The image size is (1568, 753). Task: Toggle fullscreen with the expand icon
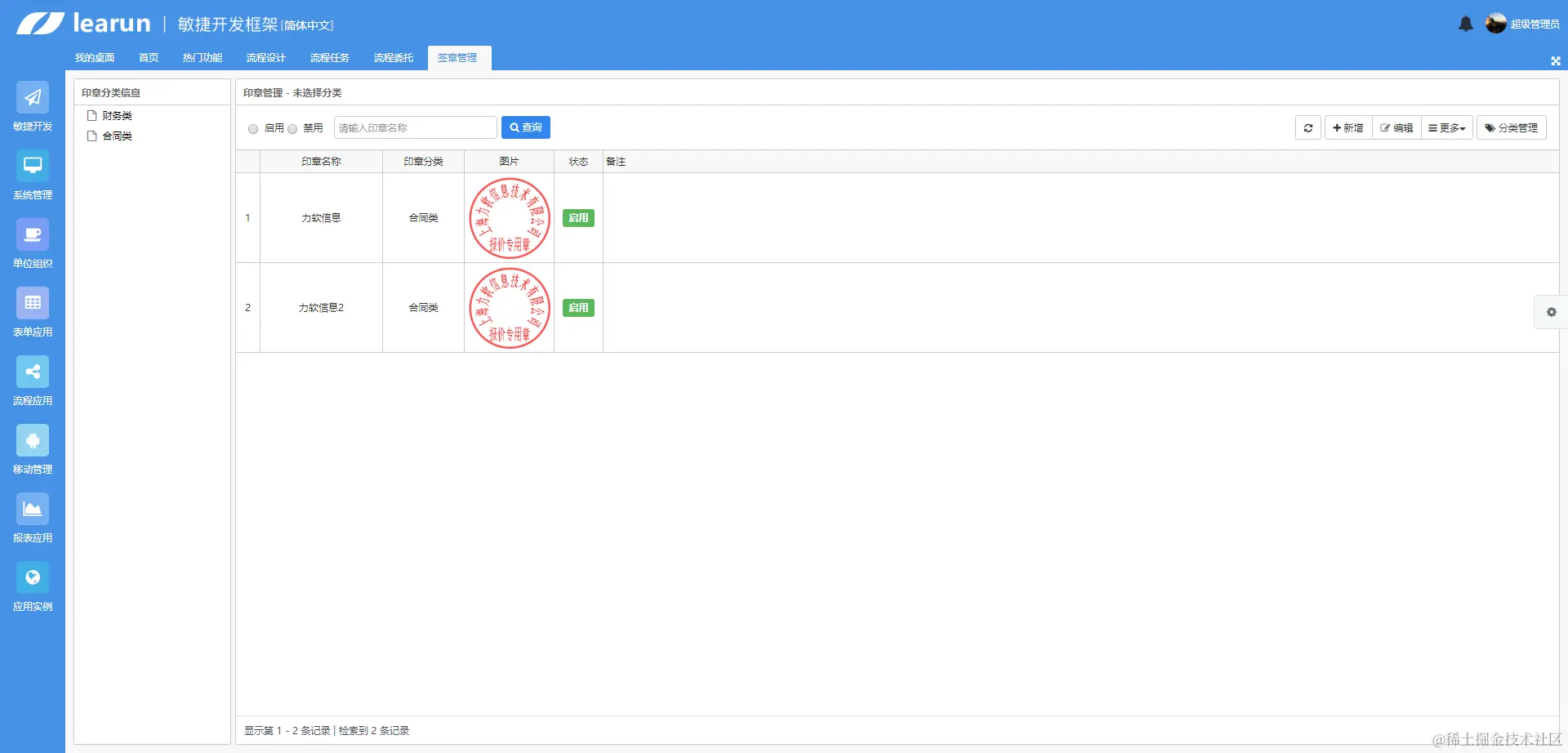coord(1556,61)
